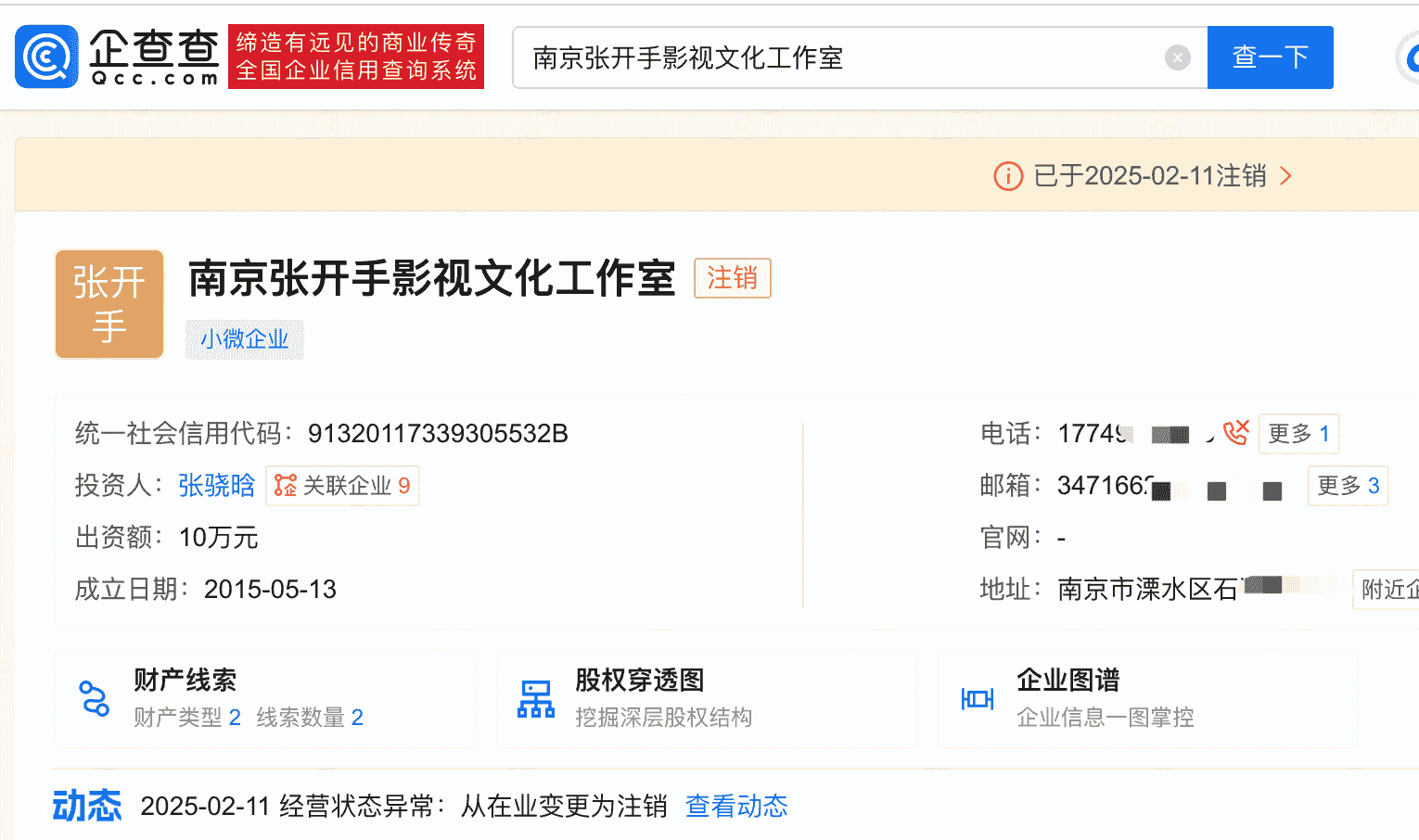The image size is (1419, 840).
Task: Click the 查看动态 link
Action: pyautogui.click(x=736, y=806)
